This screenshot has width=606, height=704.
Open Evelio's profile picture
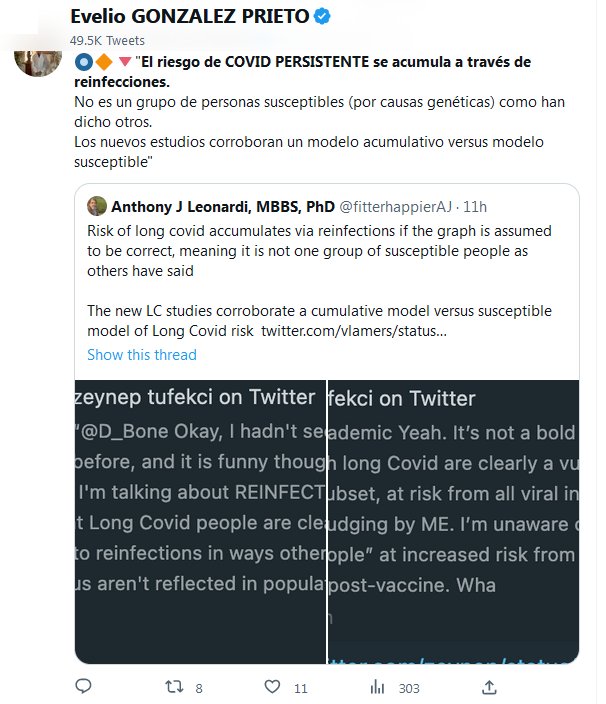pos(34,58)
